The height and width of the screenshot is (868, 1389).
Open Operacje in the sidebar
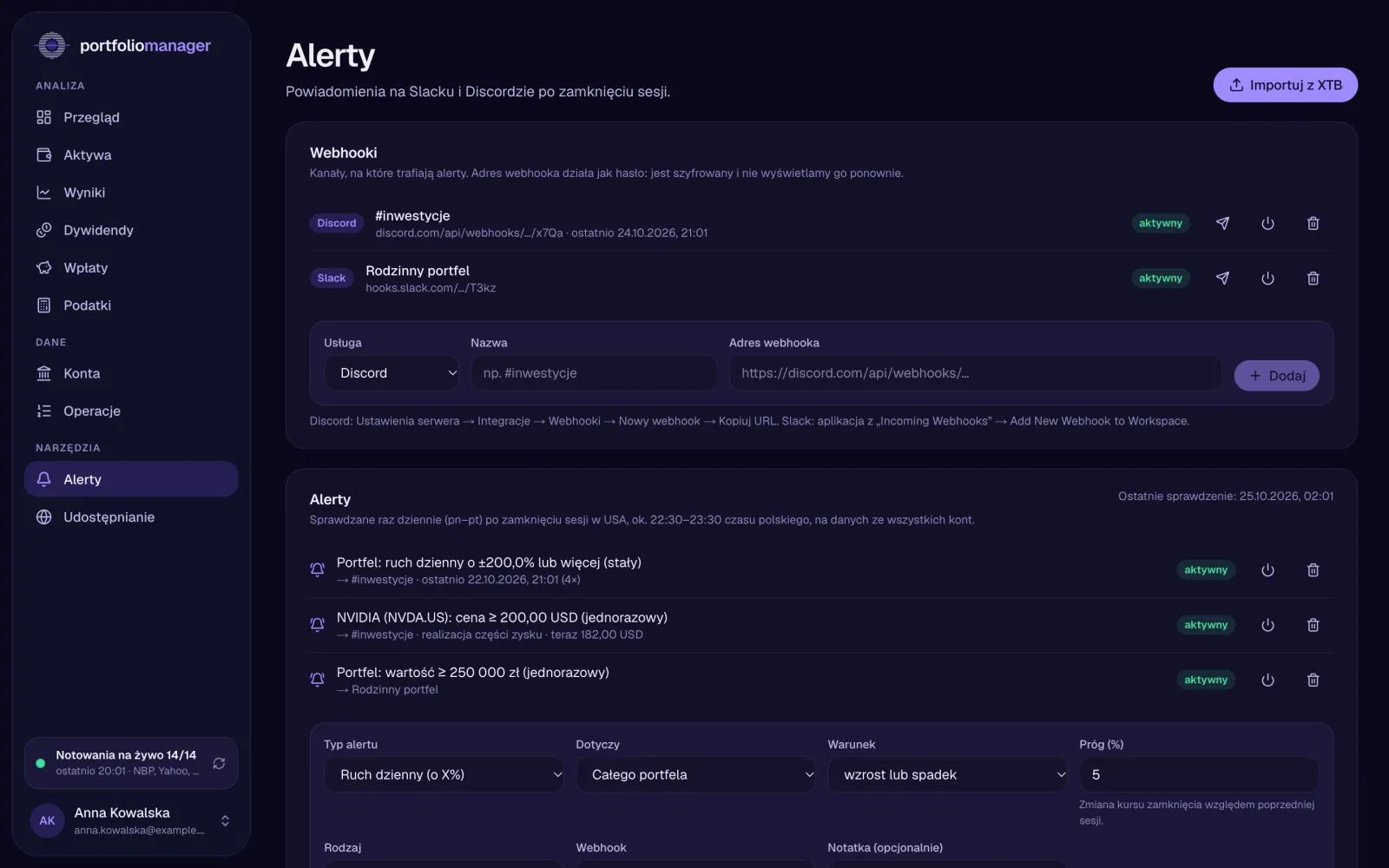131,411
